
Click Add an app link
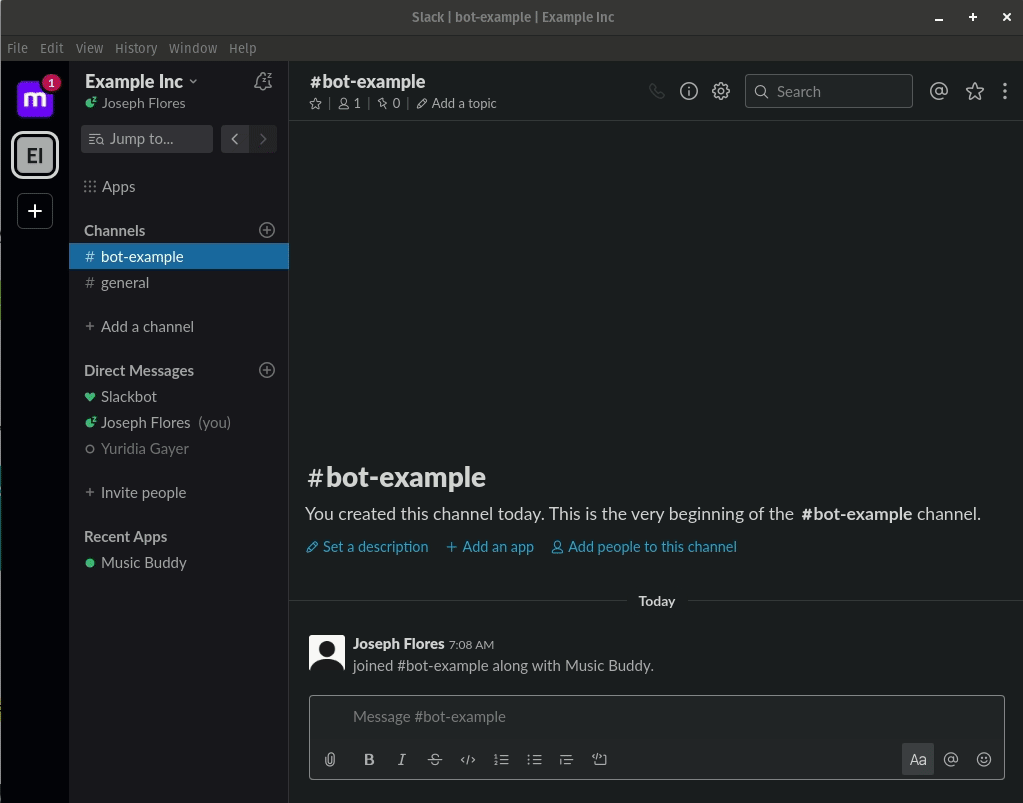(x=490, y=547)
